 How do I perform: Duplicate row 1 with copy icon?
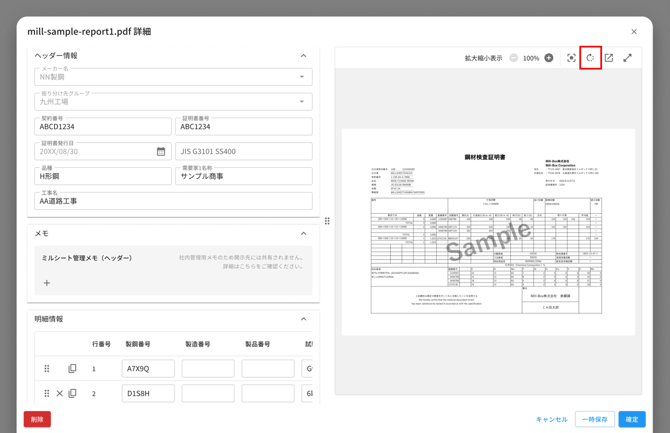pos(72,368)
